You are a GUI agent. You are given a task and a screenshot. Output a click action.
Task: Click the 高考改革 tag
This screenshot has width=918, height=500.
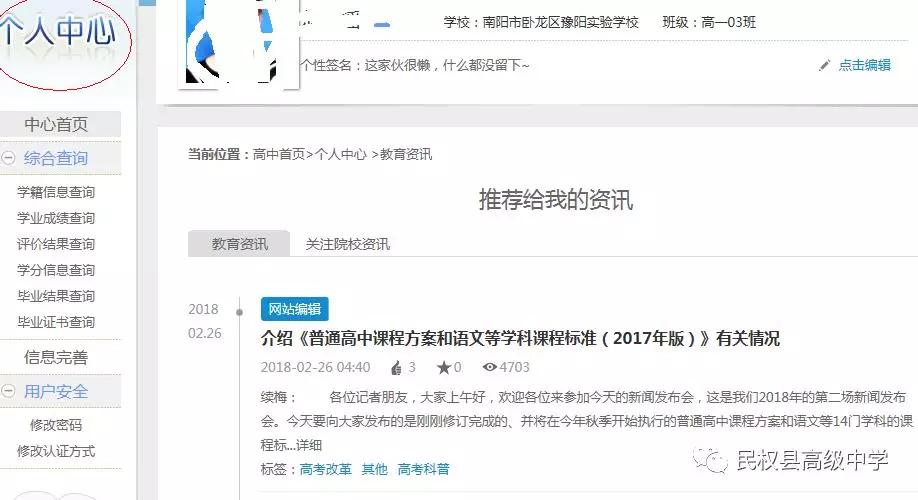[x=325, y=468]
